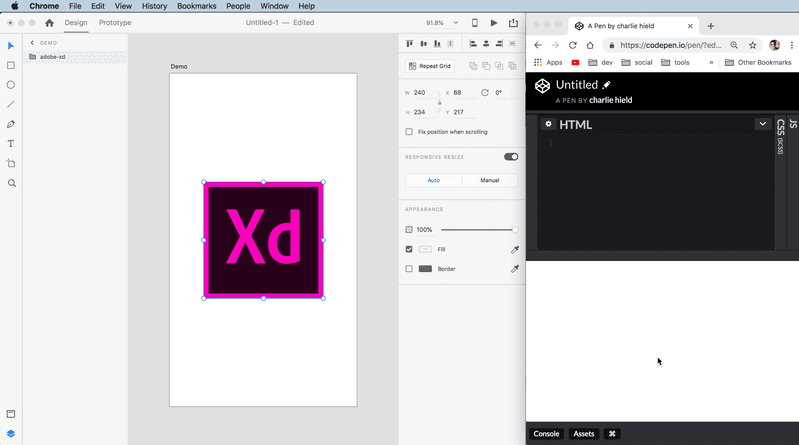The height and width of the screenshot is (445, 799).
Task: Open the Bookmarks menu
Action: 196,6
